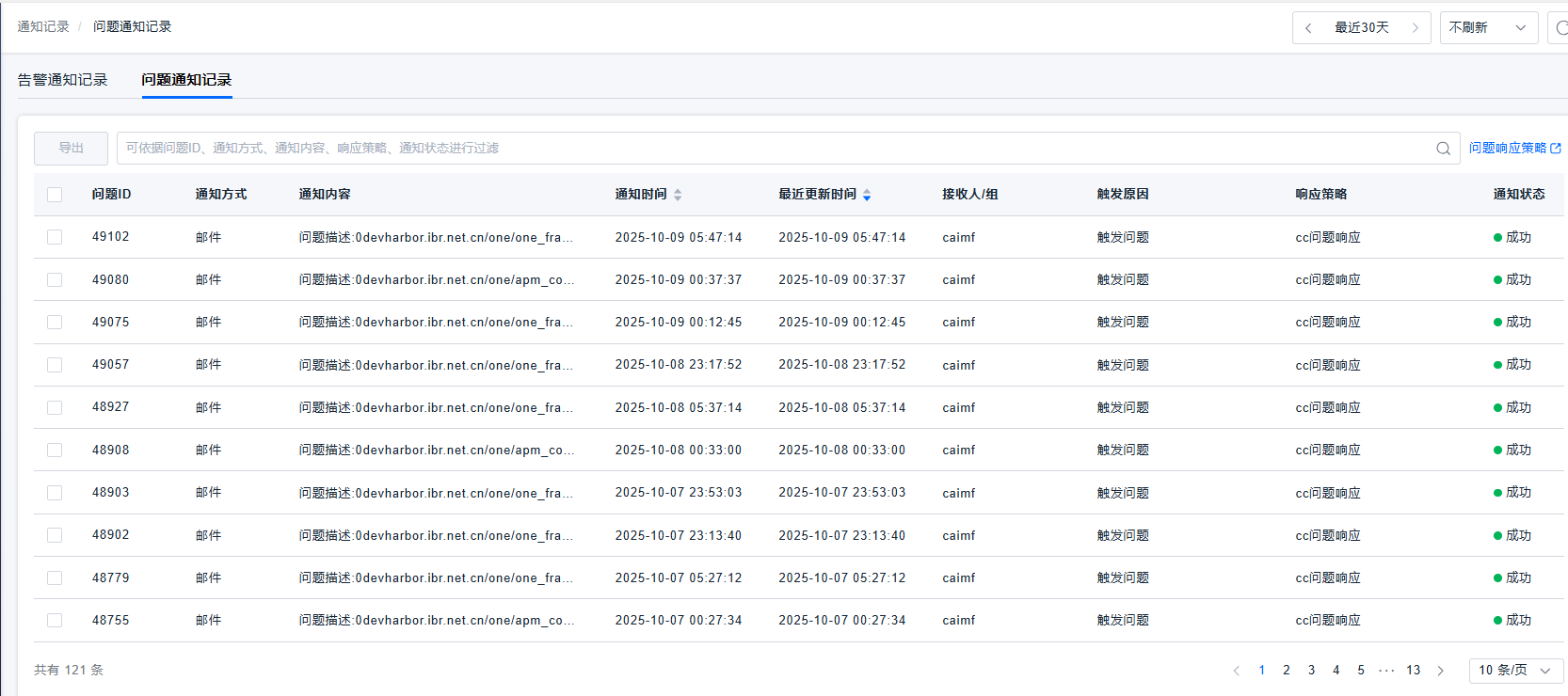
Task: Open the 10 条/页 page size dropdown
Action: 1514,671
